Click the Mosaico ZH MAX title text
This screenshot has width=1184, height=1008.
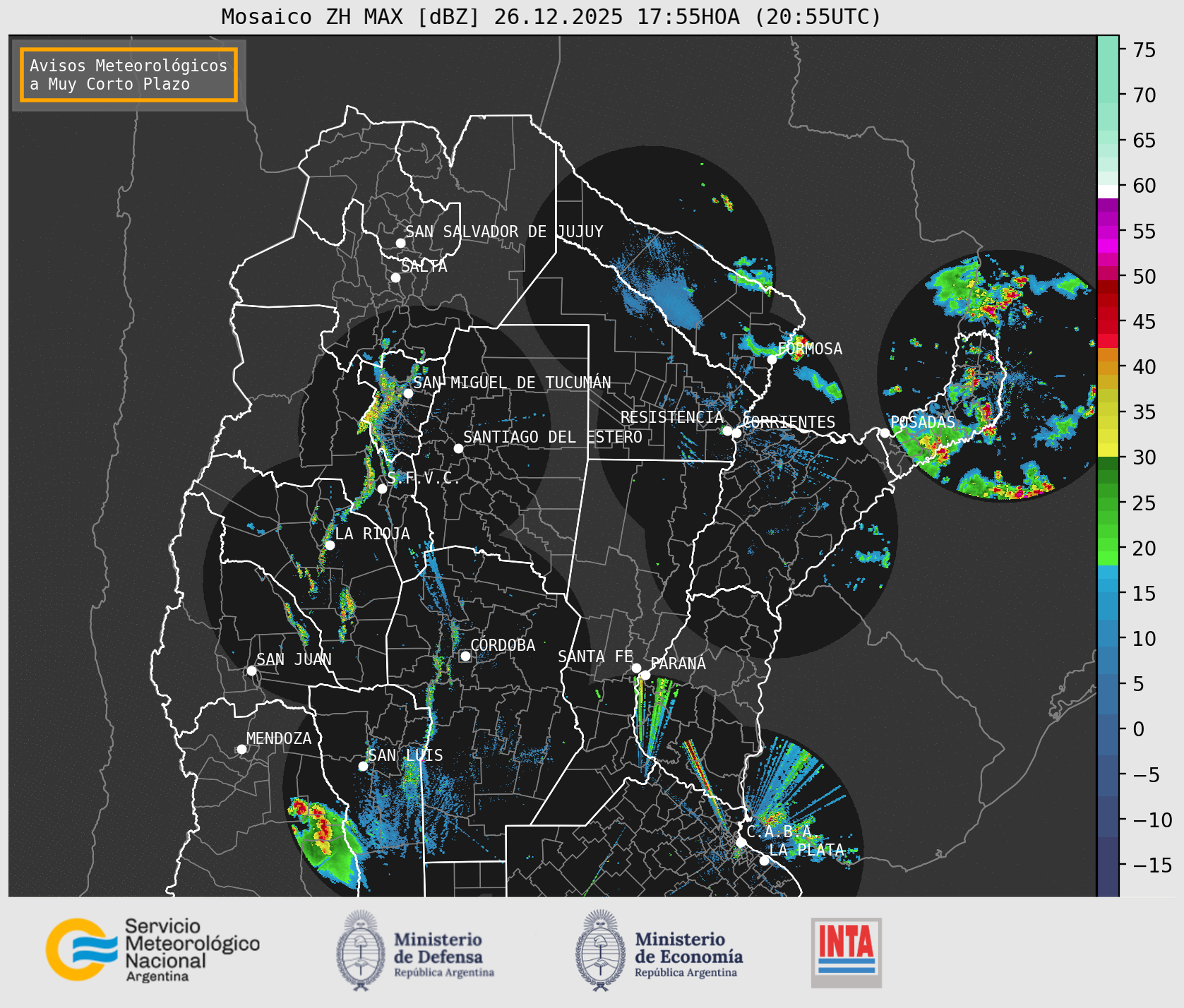551,16
